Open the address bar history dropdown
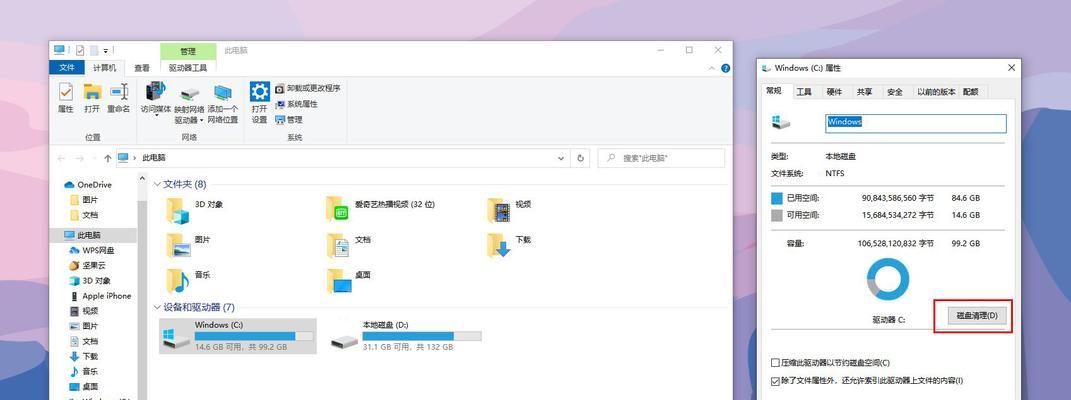The image size is (1071, 400). tap(561, 158)
